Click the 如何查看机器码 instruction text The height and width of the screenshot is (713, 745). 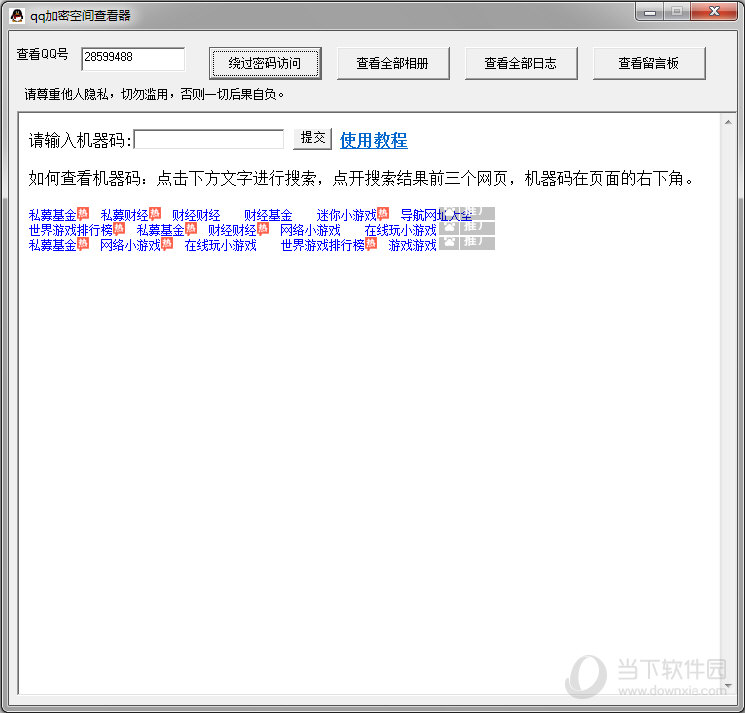[x=361, y=179]
